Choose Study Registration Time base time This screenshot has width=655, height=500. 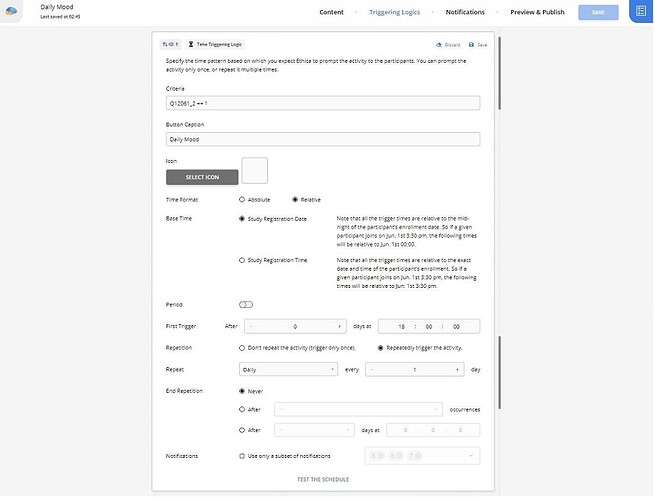coord(242,260)
